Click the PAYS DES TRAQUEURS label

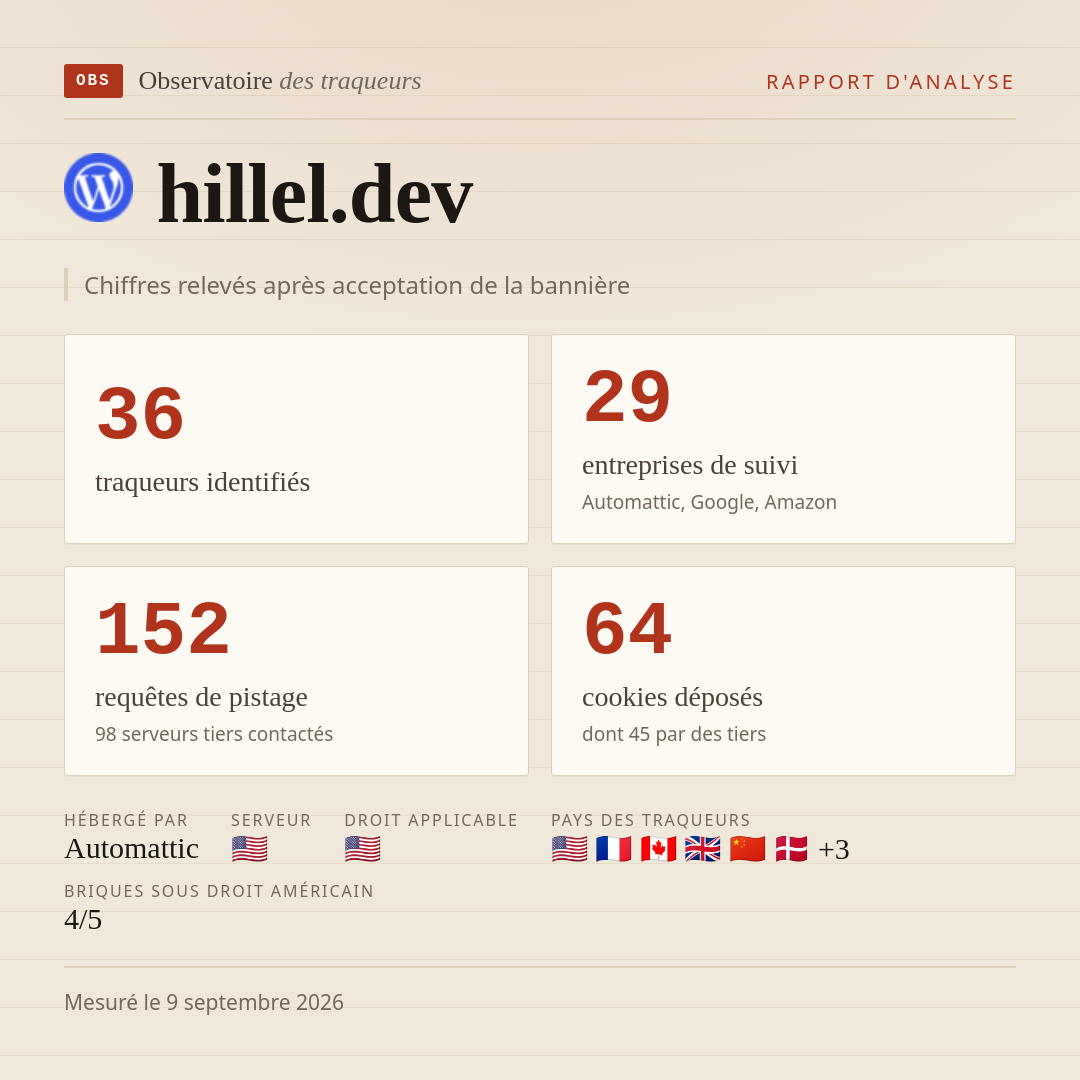(x=651, y=820)
